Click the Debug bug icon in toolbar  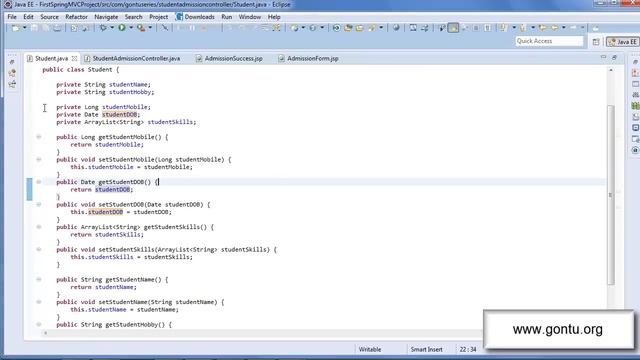coord(103,27)
